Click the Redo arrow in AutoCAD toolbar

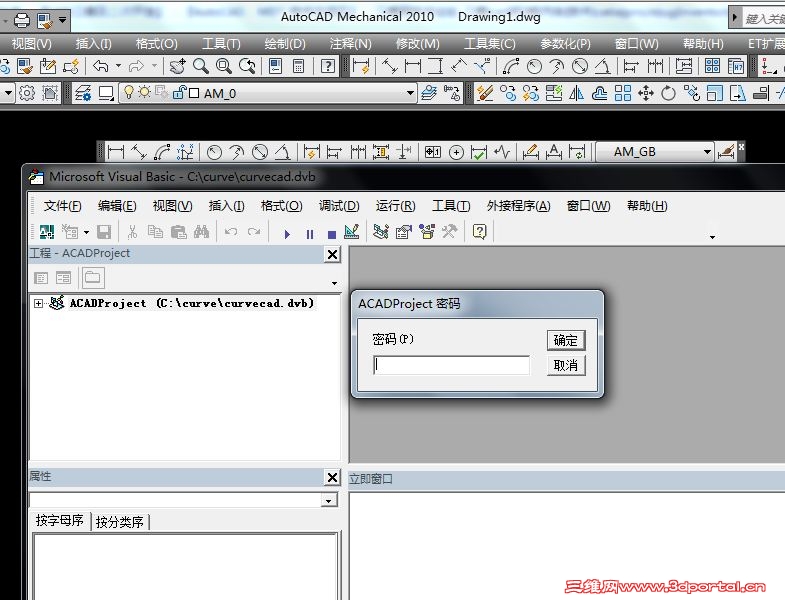(x=136, y=66)
